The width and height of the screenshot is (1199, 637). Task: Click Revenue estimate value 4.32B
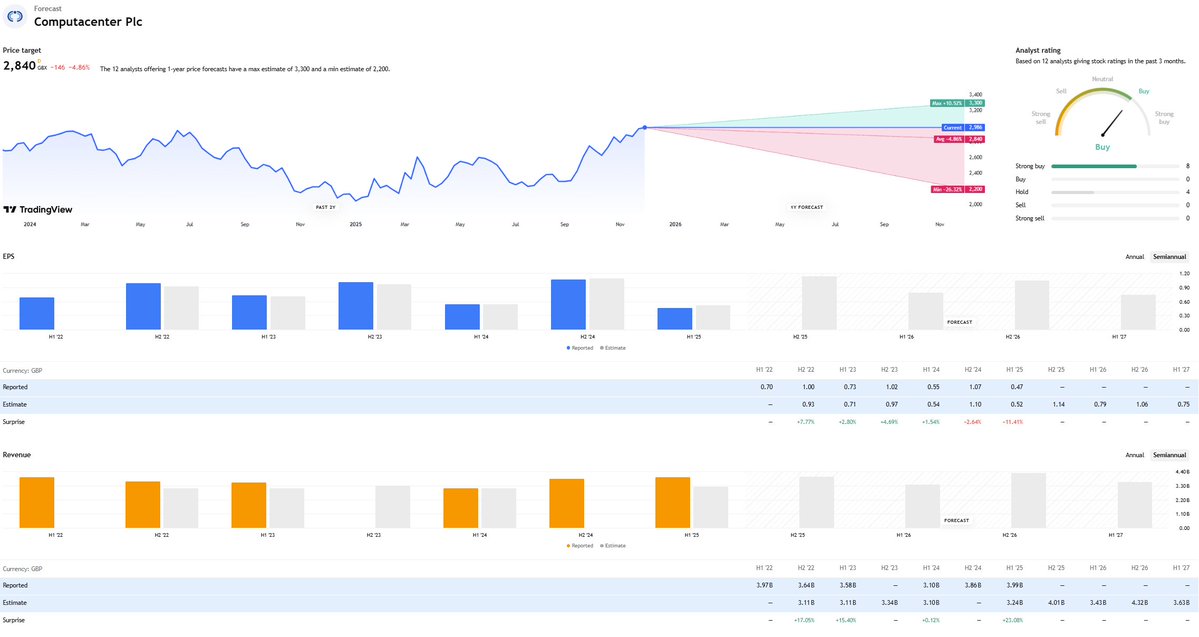(1139, 603)
